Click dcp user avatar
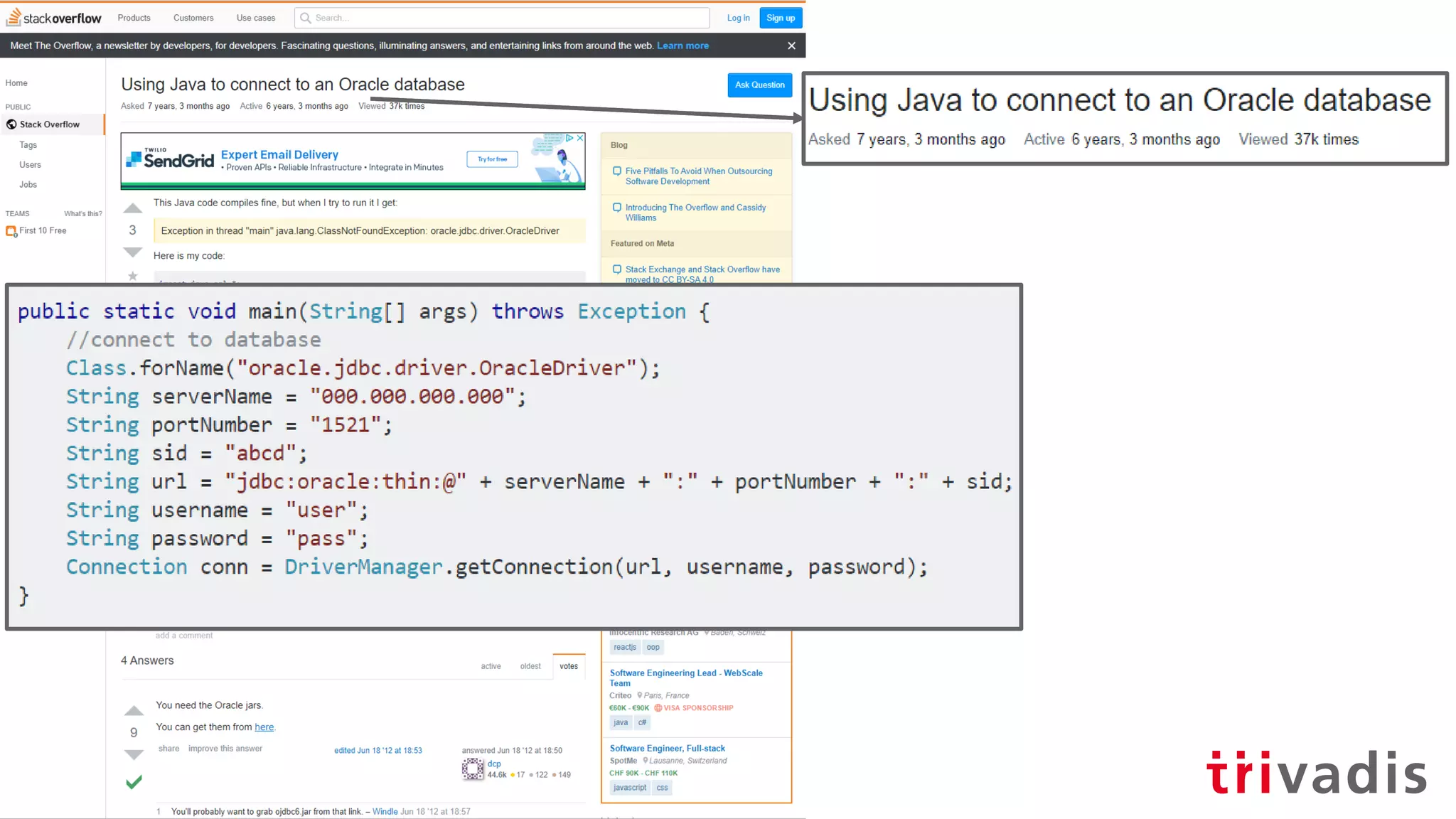Screen dimensions: 1456x819 point(473,769)
